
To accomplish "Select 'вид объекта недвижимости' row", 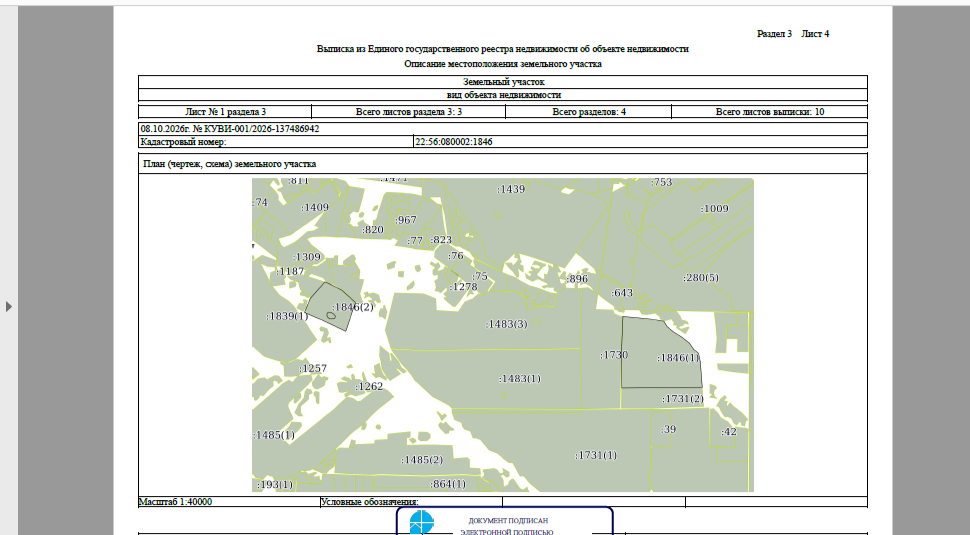I will point(503,95).
